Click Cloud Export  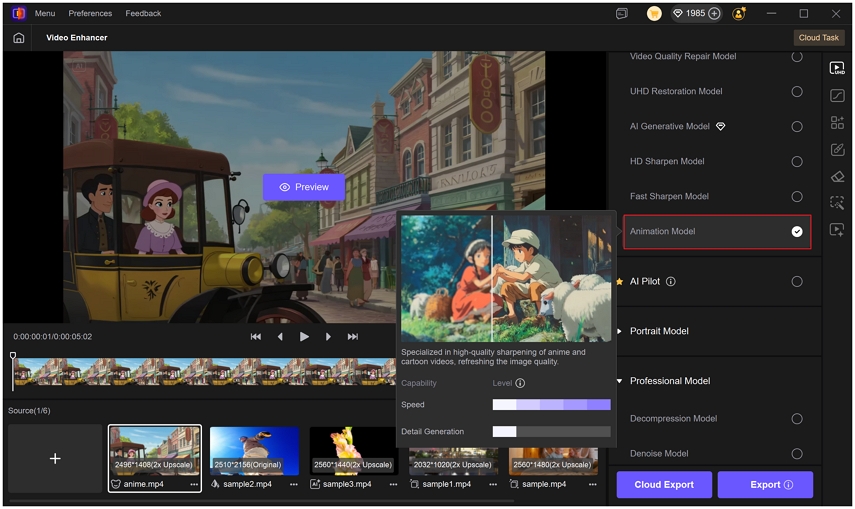pos(664,484)
